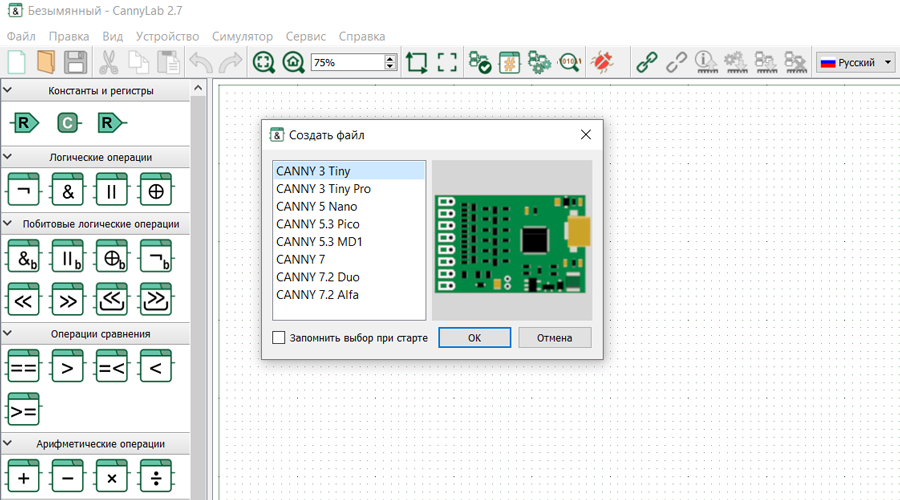Select CANNY 3 Tiny Pro in list
The height and width of the screenshot is (500, 900).
pos(349,189)
